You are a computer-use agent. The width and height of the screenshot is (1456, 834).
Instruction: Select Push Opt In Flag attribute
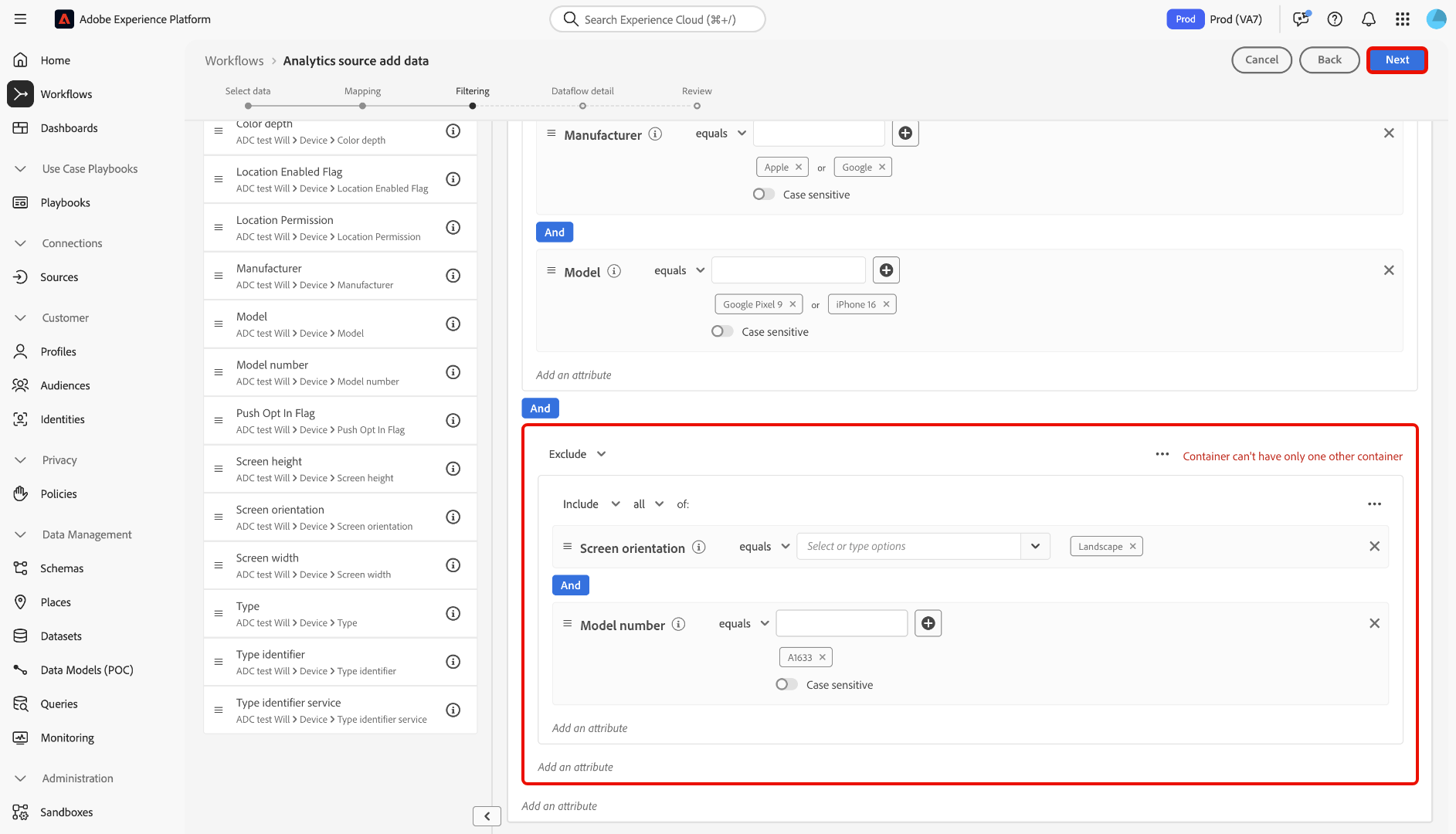pyautogui.click(x=340, y=421)
